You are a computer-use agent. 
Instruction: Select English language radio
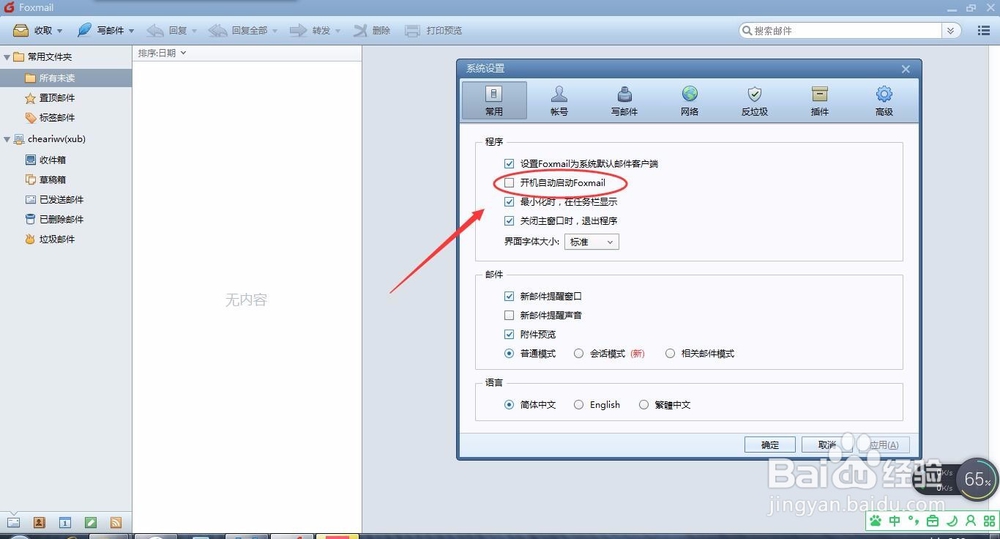tap(578, 404)
